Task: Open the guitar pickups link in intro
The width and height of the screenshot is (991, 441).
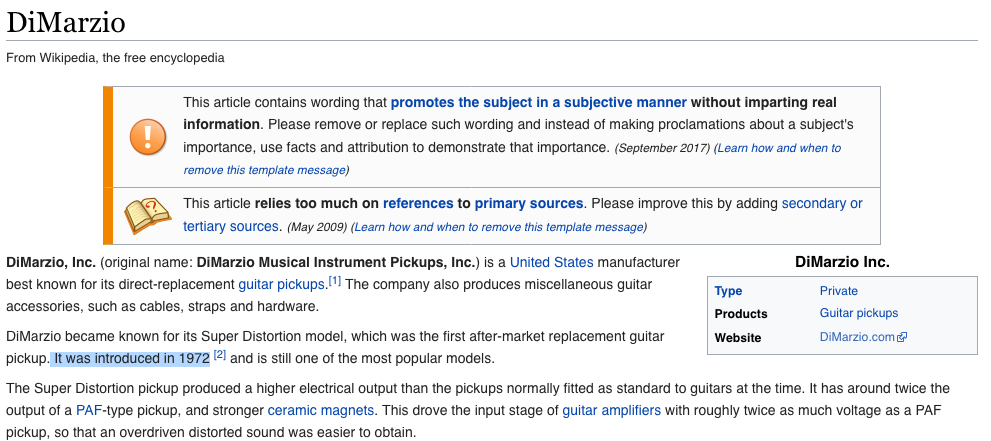Action: tap(281, 284)
